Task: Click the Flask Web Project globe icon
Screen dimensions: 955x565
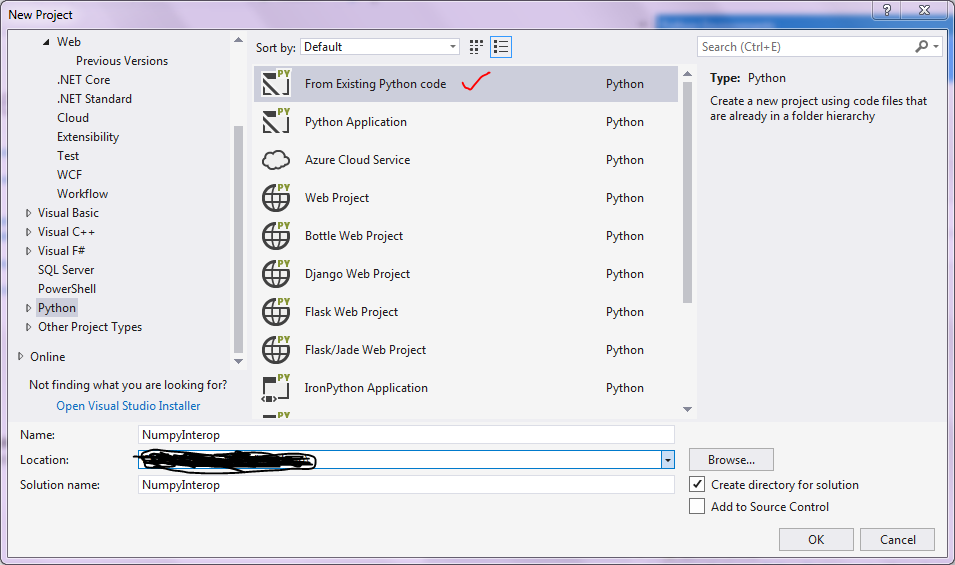Action: (276, 312)
